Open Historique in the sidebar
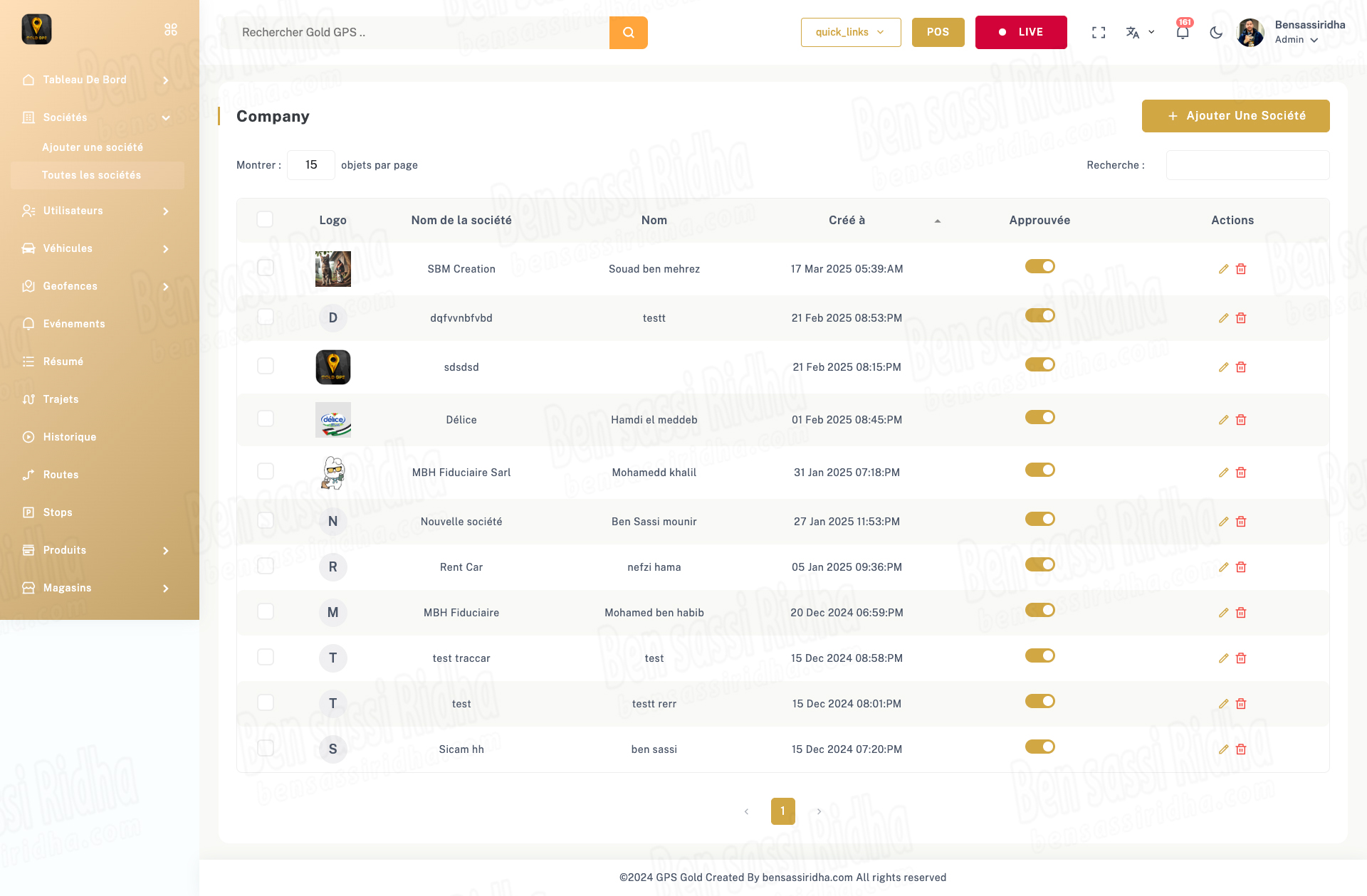The width and height of the screenshot is (1367, 896). (70, 437)
